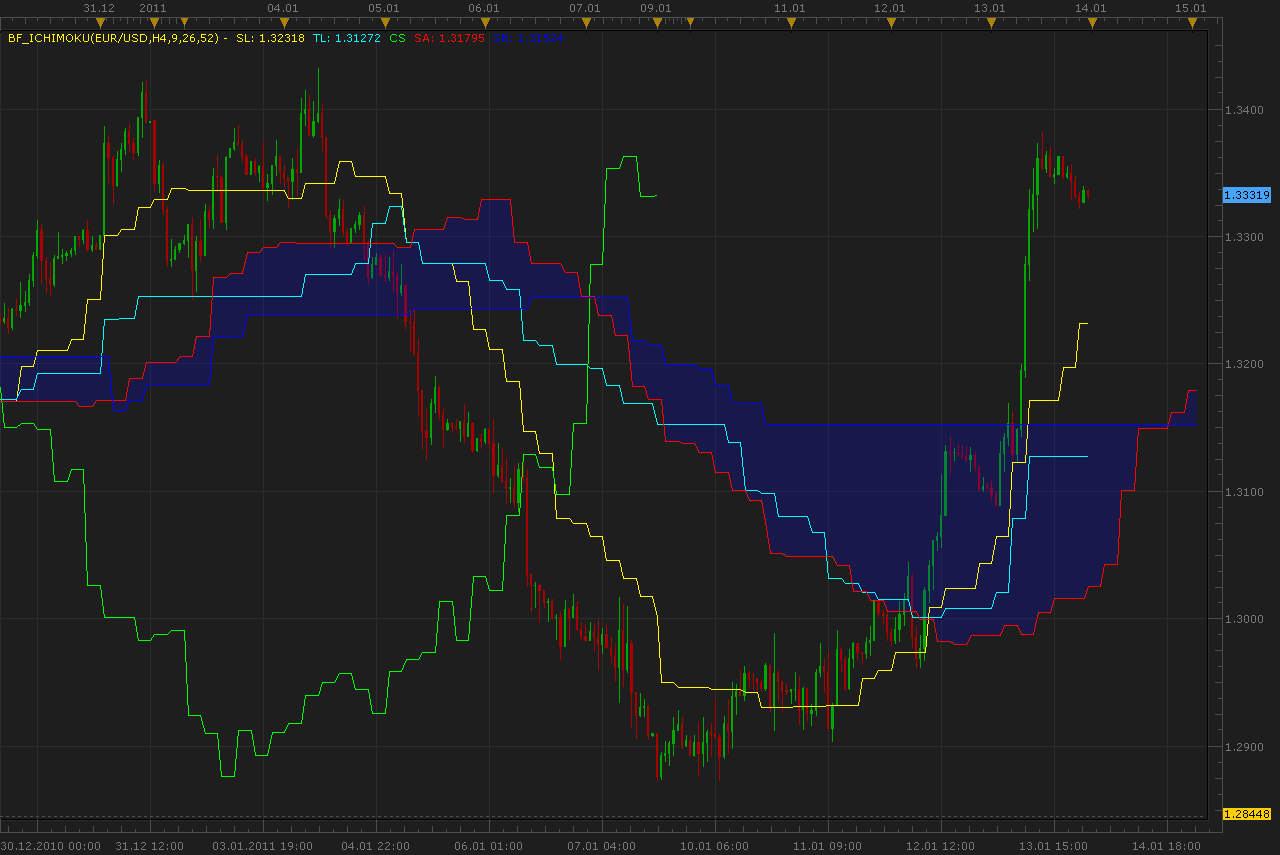
Task: Click the SL: 1.32318 legend value
Action: pos(270,38)
